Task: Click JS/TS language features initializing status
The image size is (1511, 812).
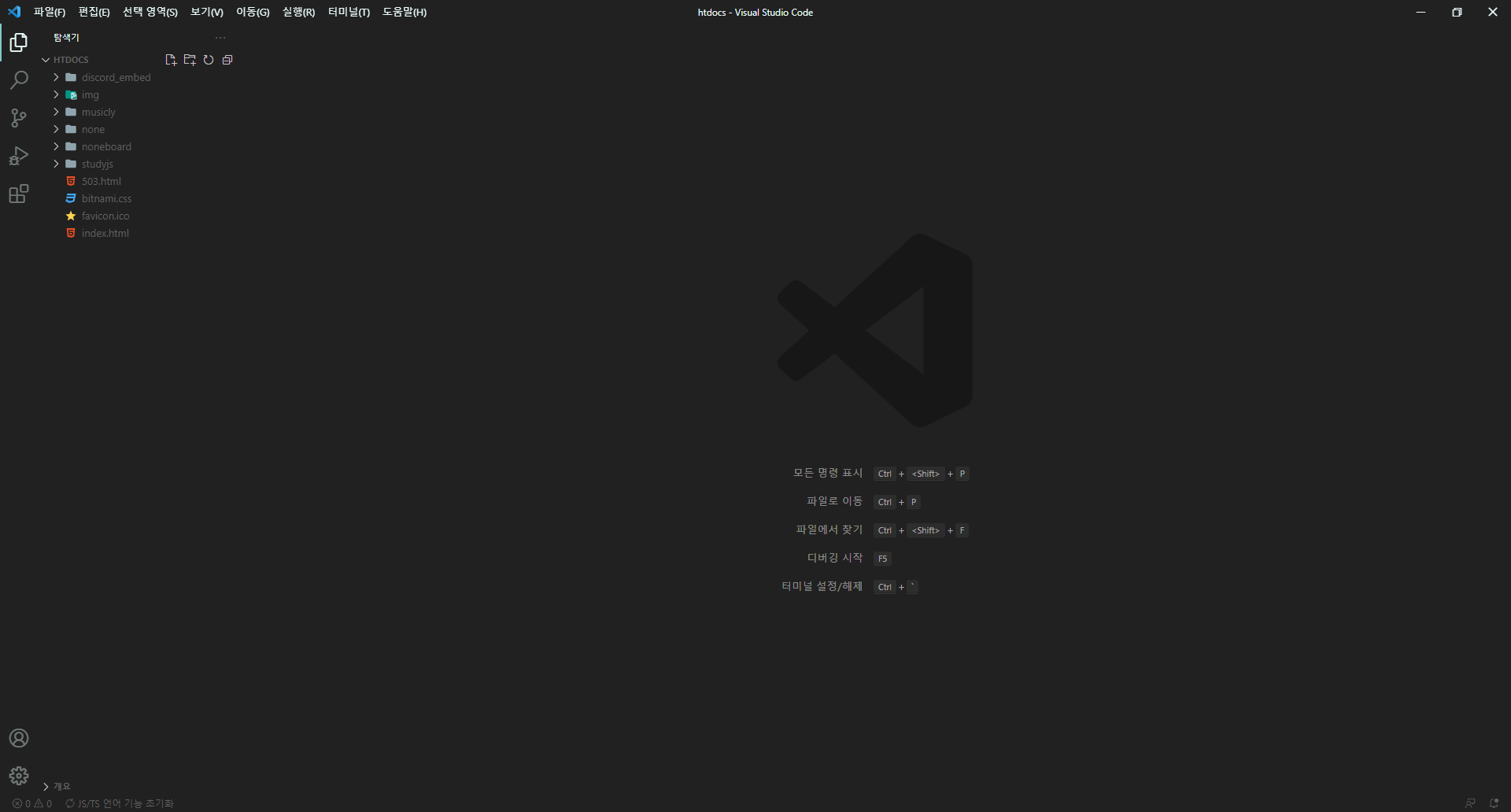Action: click(120, 803)
